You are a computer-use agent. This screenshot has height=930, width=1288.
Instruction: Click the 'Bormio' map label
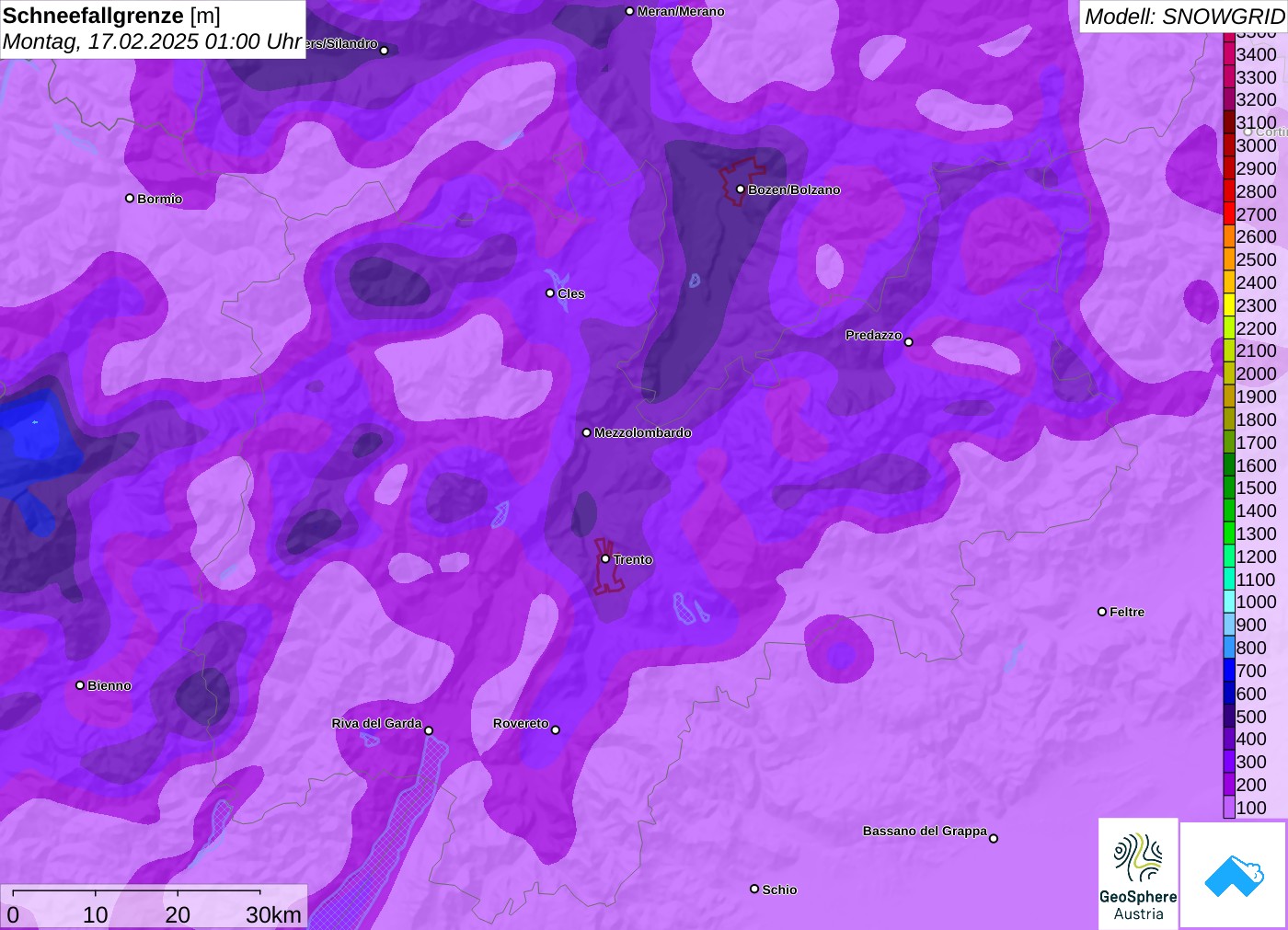160,199
